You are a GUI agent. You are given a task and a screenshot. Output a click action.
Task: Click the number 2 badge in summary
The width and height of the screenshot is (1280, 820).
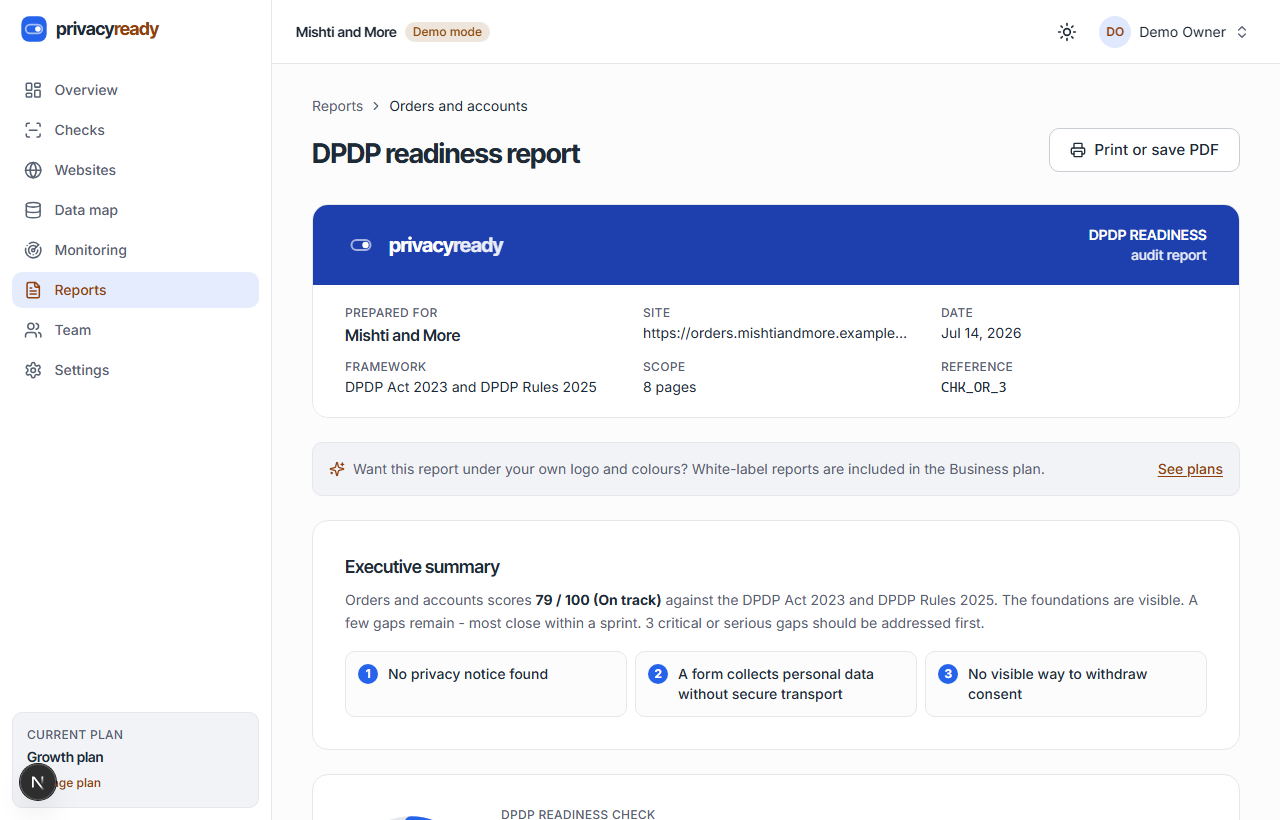(x=658, y=674)
